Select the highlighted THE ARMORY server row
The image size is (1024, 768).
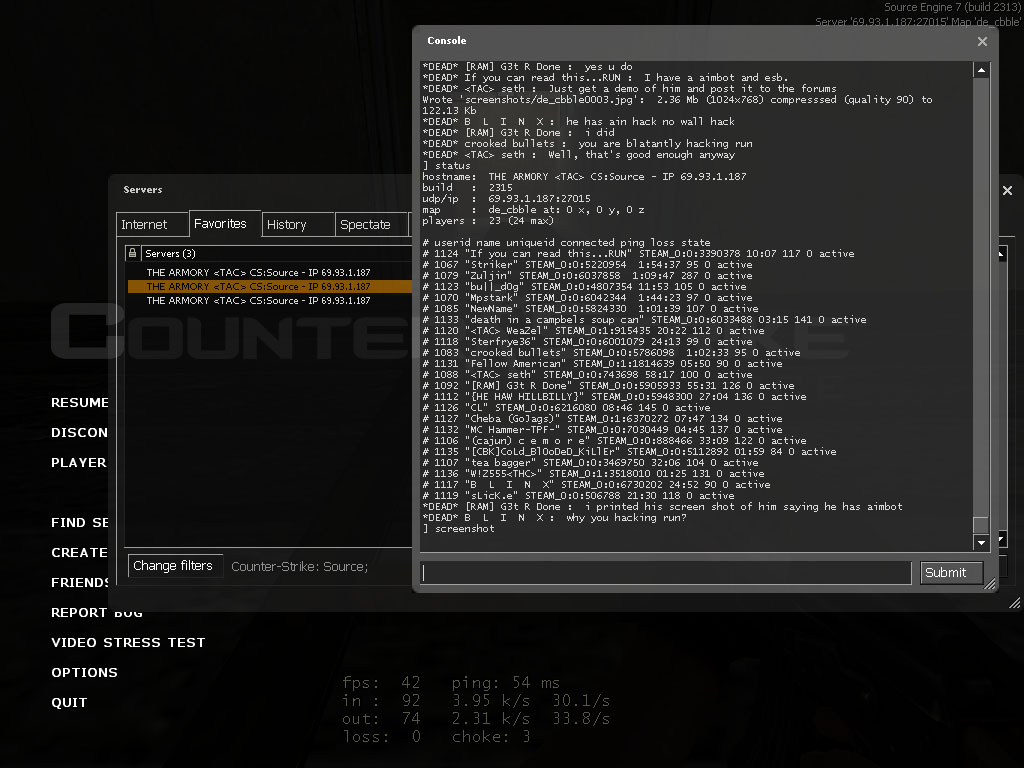point(258,286)
